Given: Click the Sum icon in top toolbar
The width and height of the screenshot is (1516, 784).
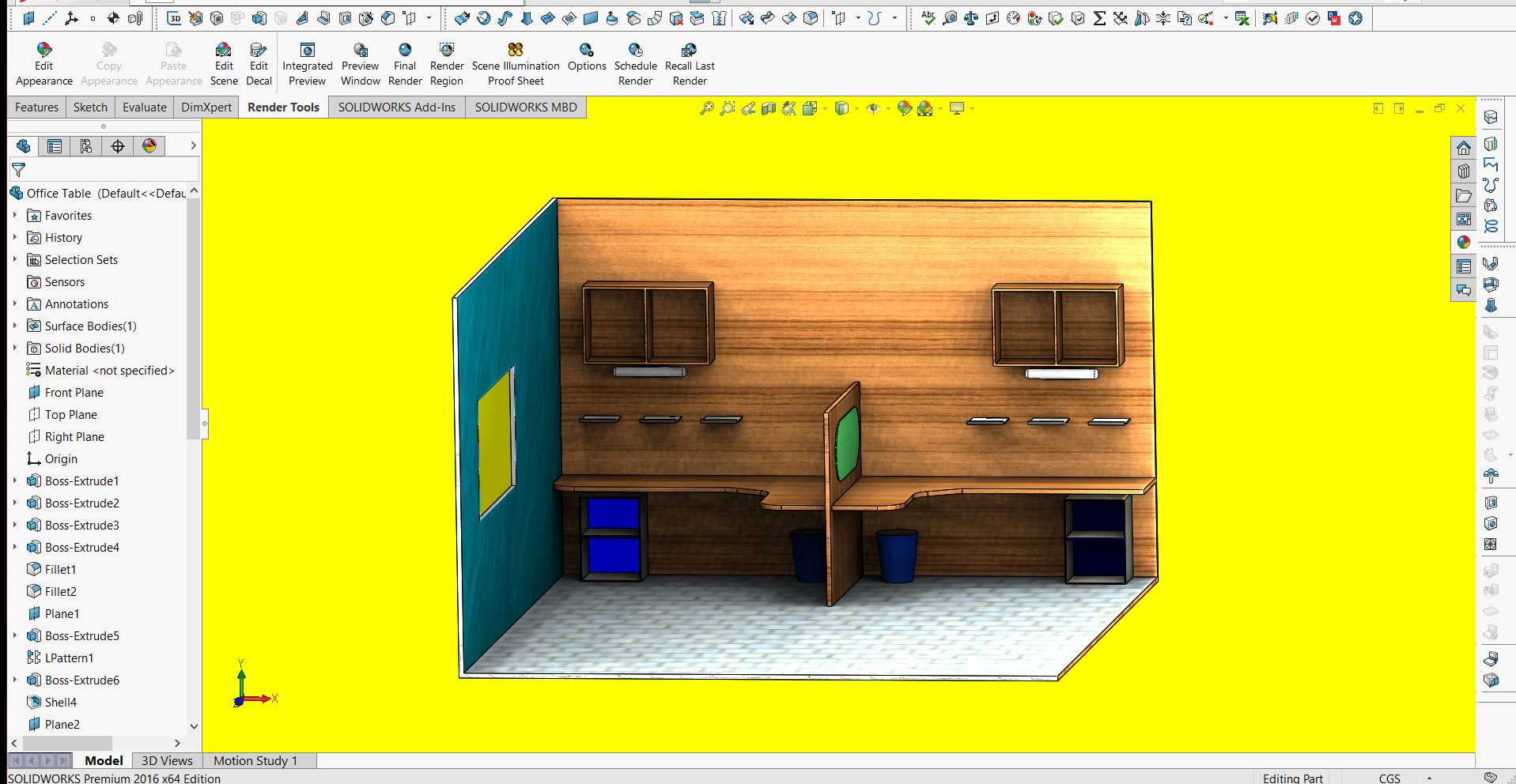Looking at the screenshot, I should tap(1099, 18).
